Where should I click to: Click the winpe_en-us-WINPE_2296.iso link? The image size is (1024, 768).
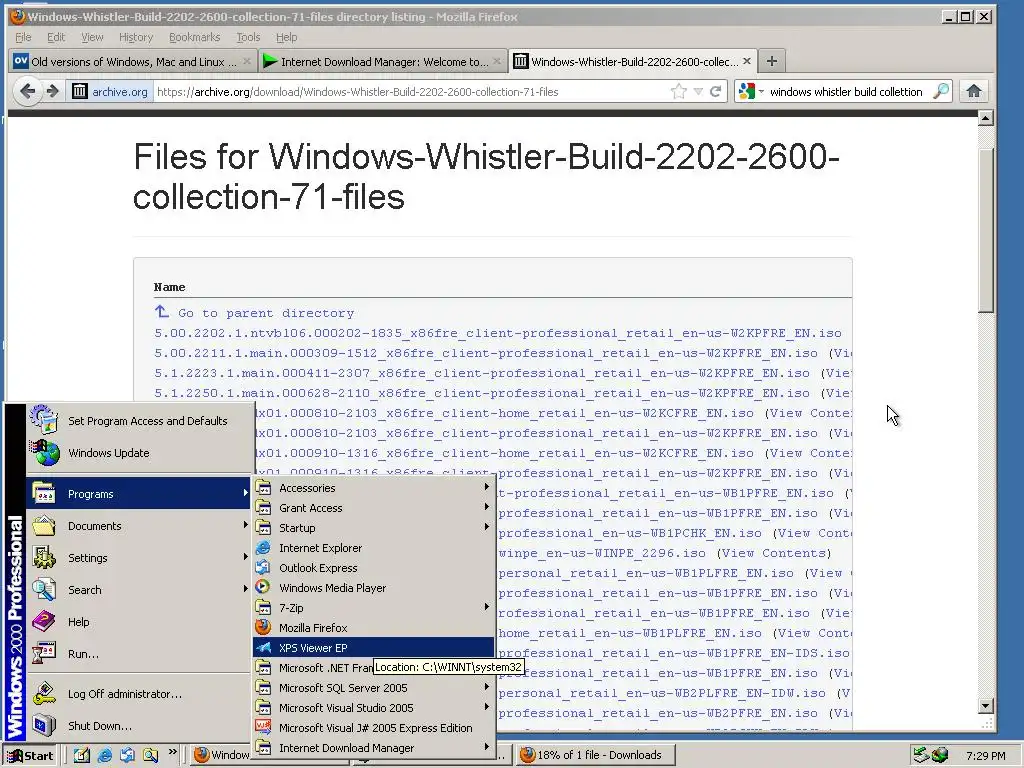(x=602, y=553)
